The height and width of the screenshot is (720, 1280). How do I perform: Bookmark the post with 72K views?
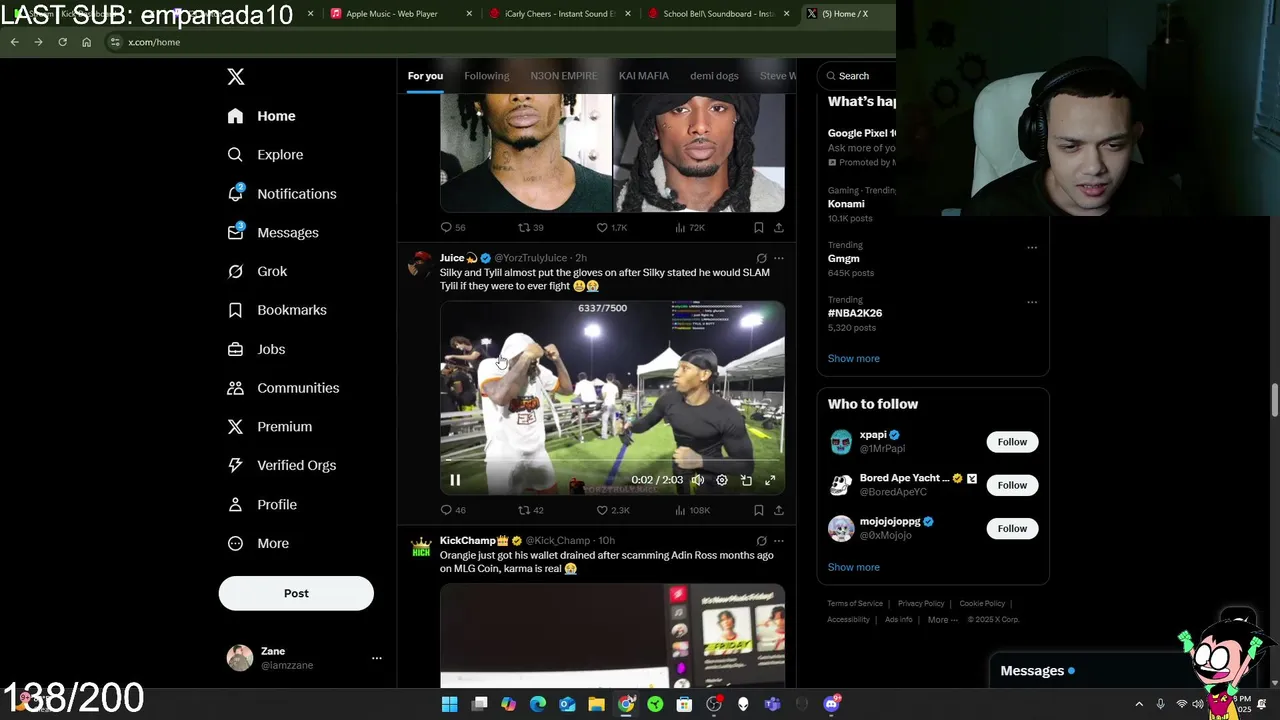click(759, 228)
